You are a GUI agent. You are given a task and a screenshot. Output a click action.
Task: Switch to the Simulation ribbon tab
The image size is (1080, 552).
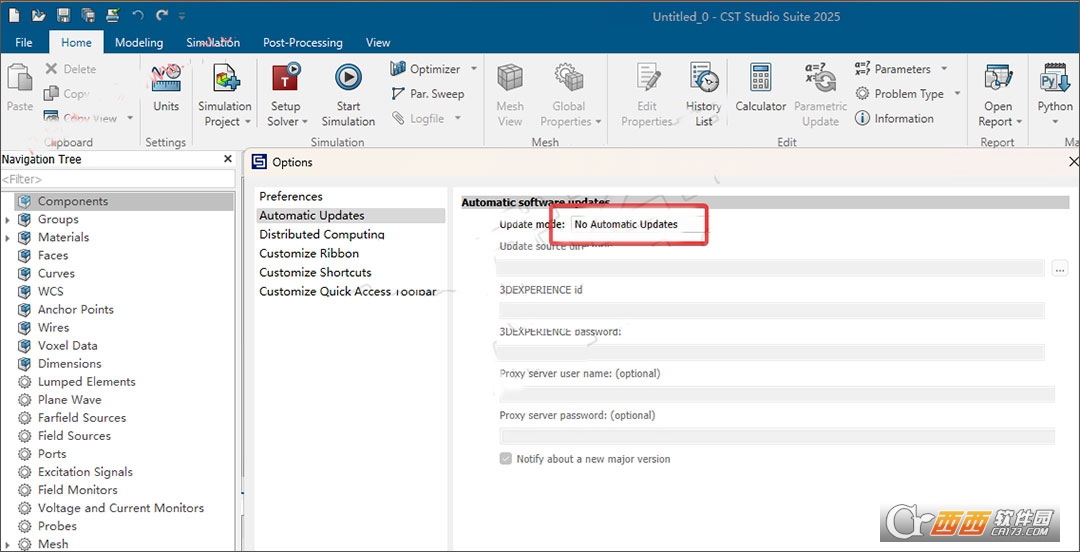(213, 42)
